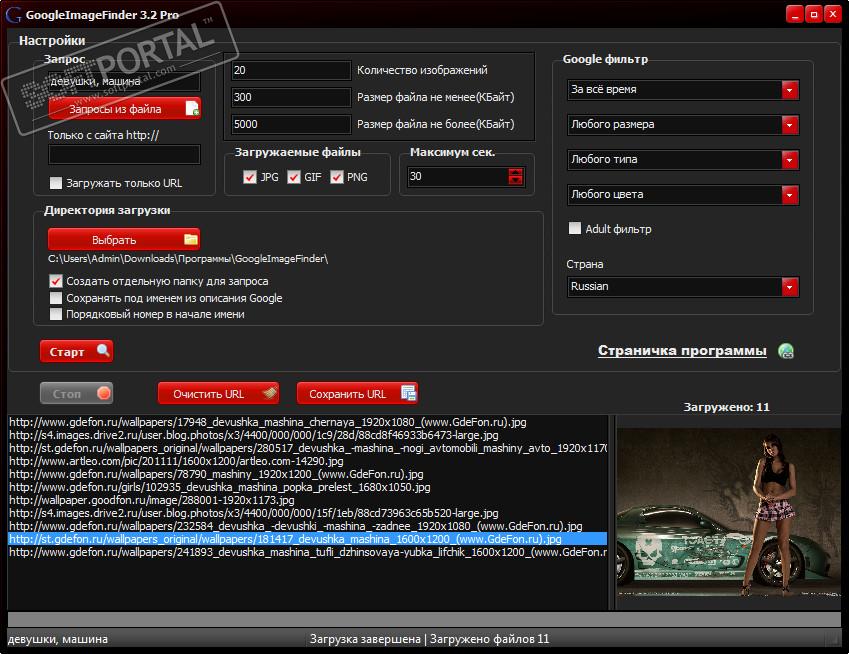Maximize the GoogleImageFinder window
The height and width of the screenshot is (654, 849).
click(814, 15)
